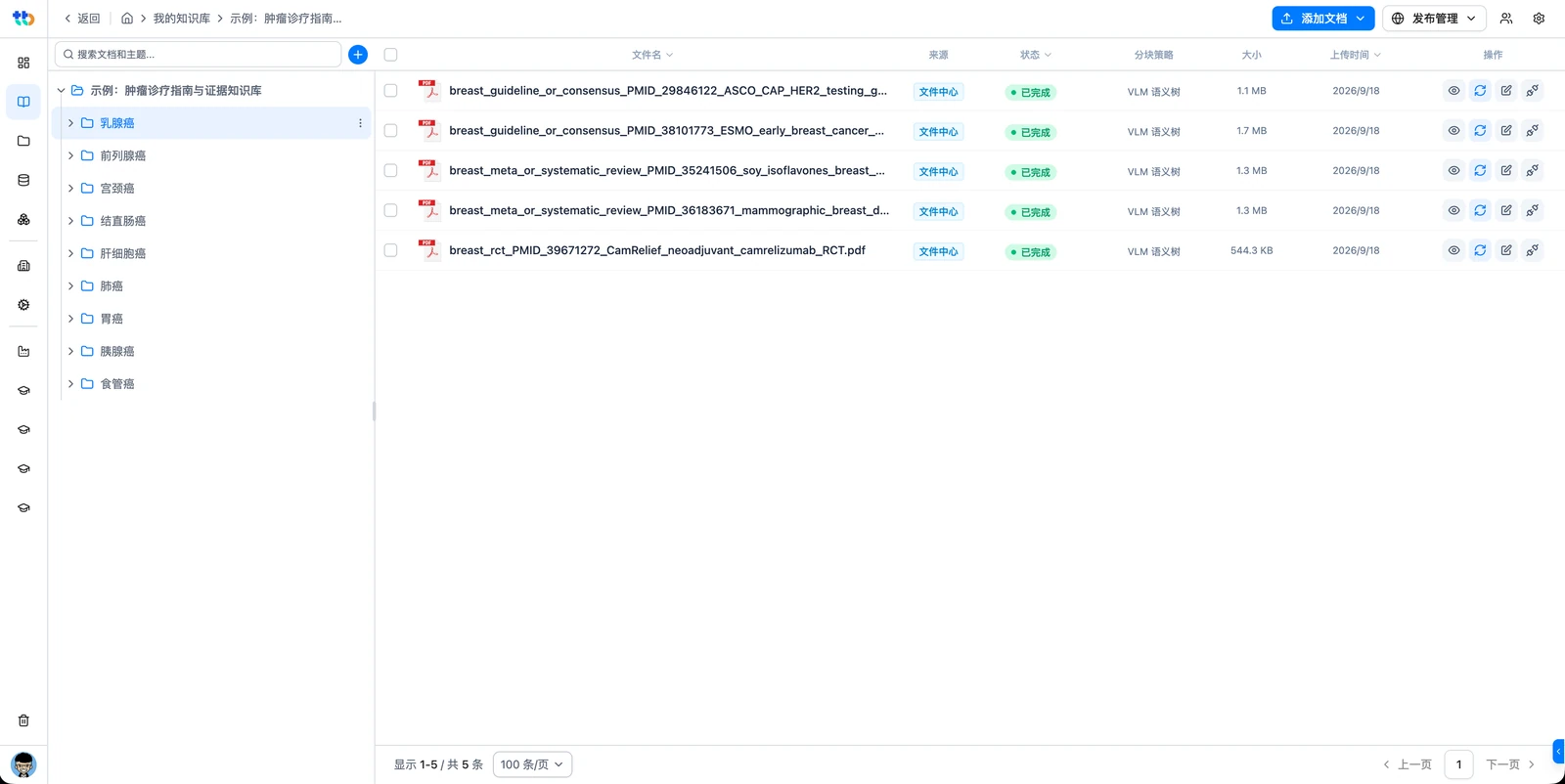Viewport: 1565px width, 784px height.
Task: Open the members icon in header
Action: click(x=1506, y=19)
